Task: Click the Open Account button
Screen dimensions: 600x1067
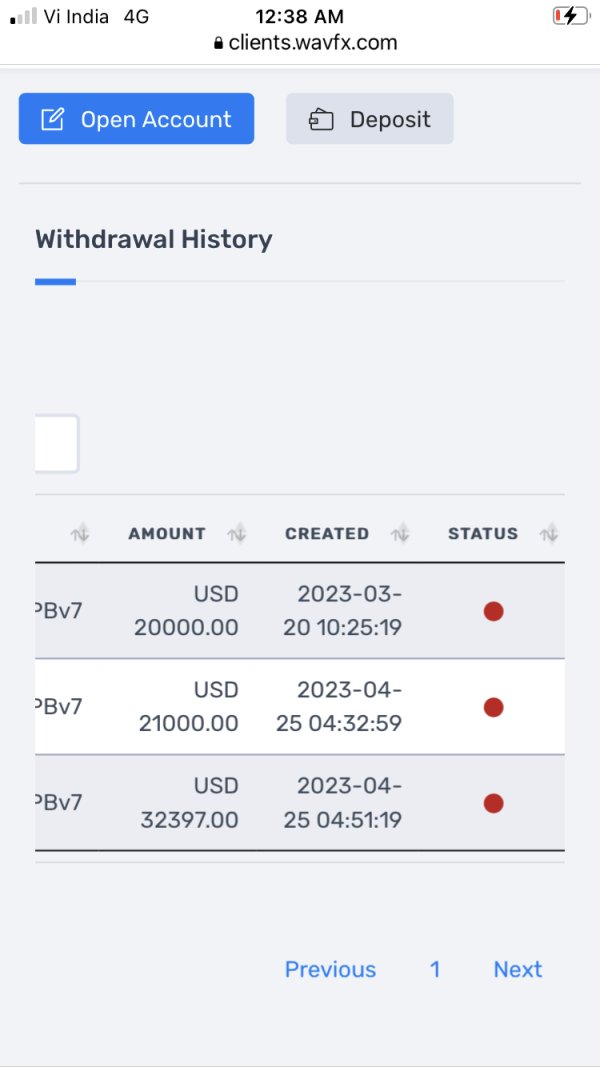Action: pyautogui.click(x=136, y=119)
